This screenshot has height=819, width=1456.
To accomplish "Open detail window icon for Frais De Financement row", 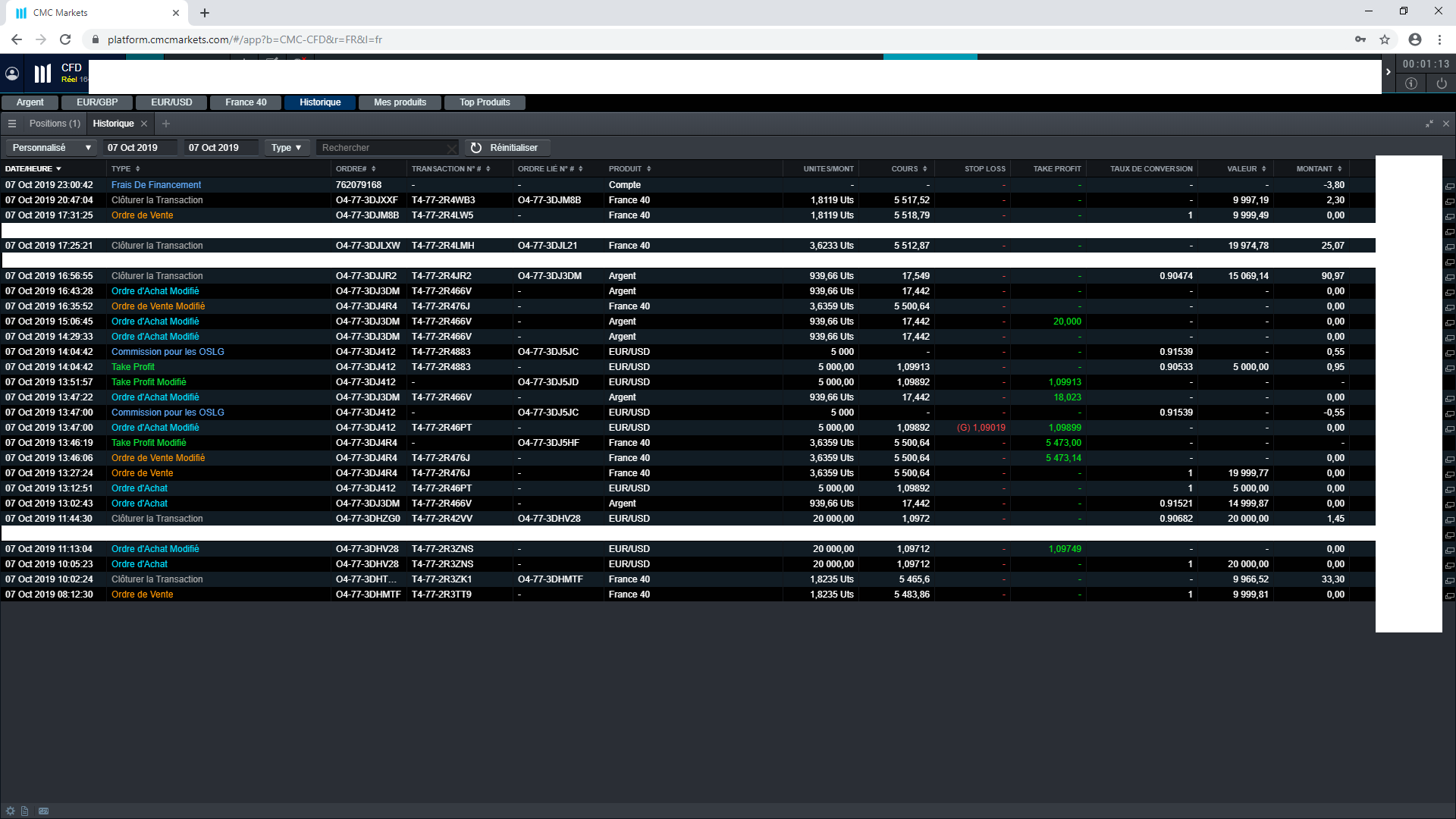I will click(x=1449, y=186).
